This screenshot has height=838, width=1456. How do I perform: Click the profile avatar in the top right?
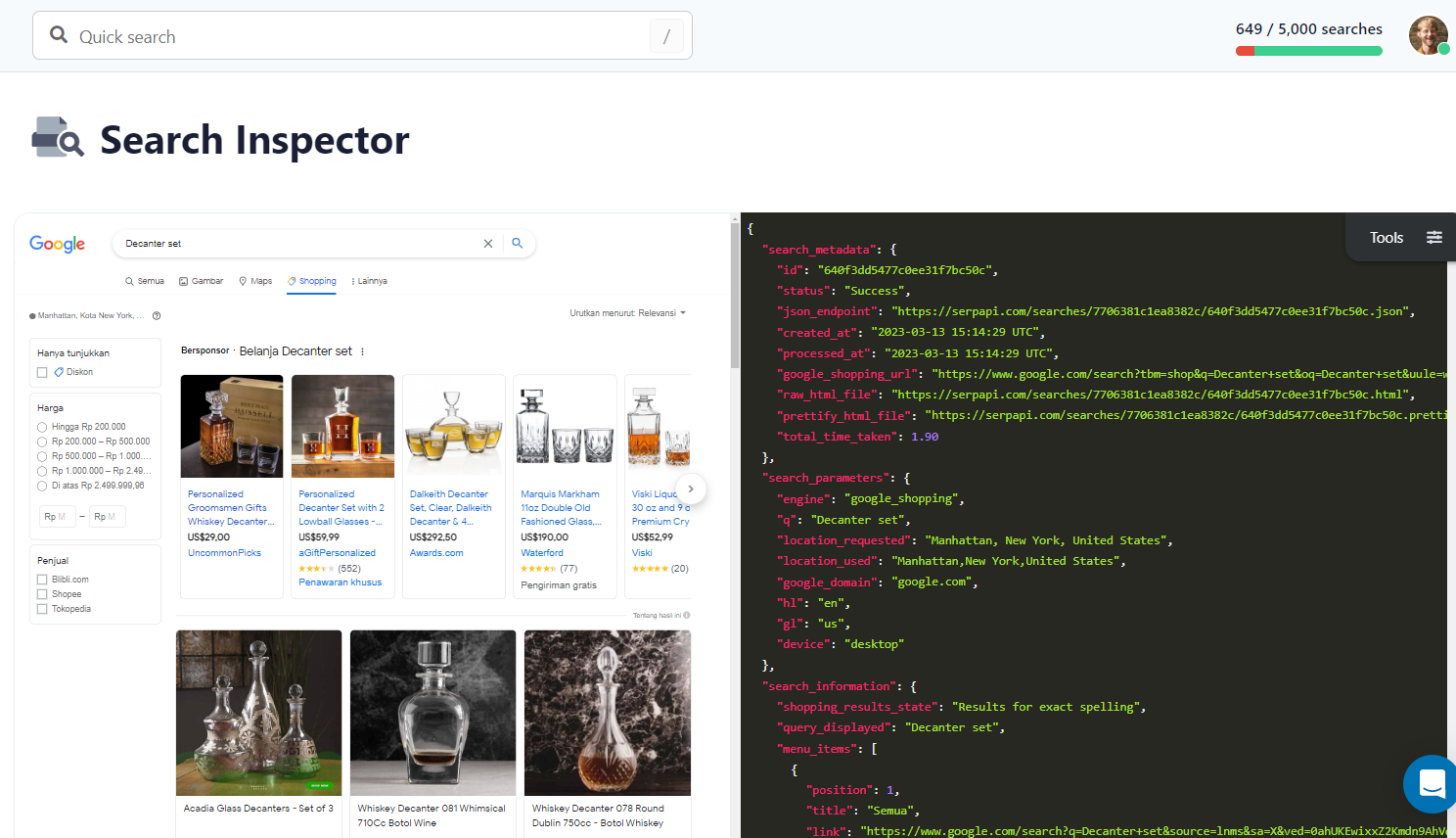pyautogui.click(x=1428, y=35)
